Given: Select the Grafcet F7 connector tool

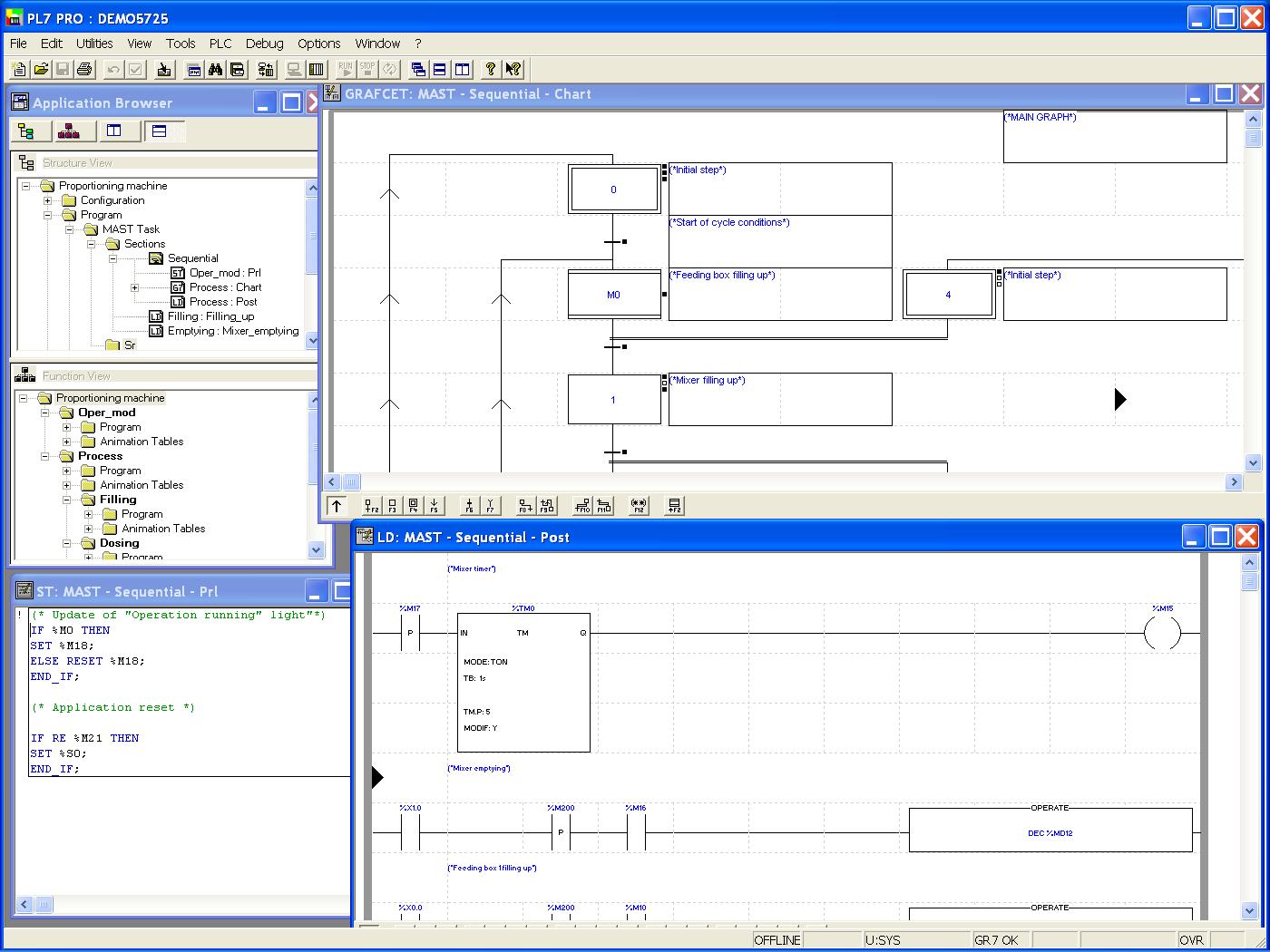Looking at the screenshot, I should pyautogui.click(x=490, y=506).
